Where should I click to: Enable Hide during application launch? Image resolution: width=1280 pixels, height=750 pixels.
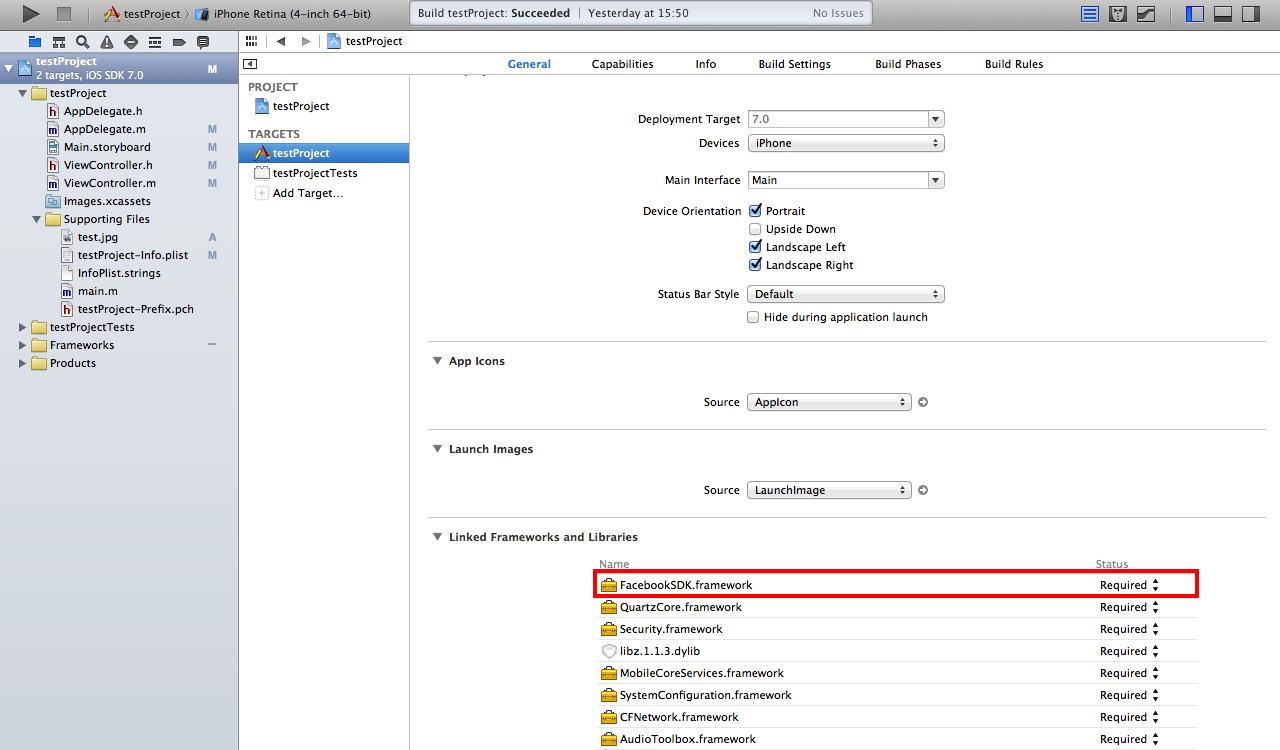(x=755, y=317)
